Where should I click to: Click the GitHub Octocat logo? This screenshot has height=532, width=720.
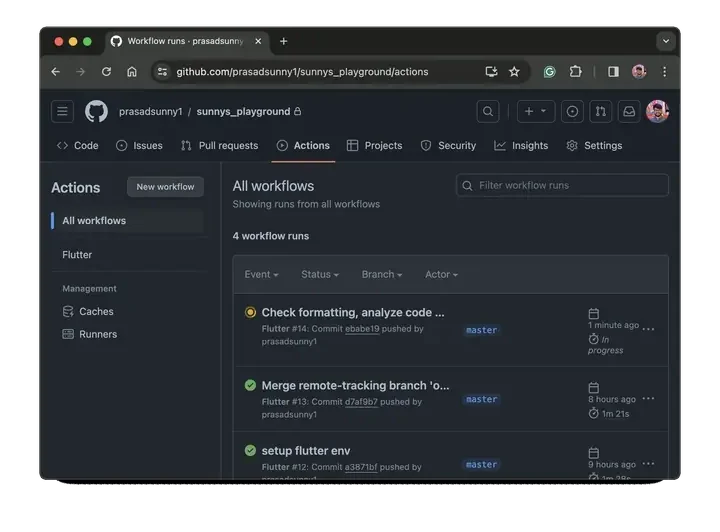coord(96,112)
